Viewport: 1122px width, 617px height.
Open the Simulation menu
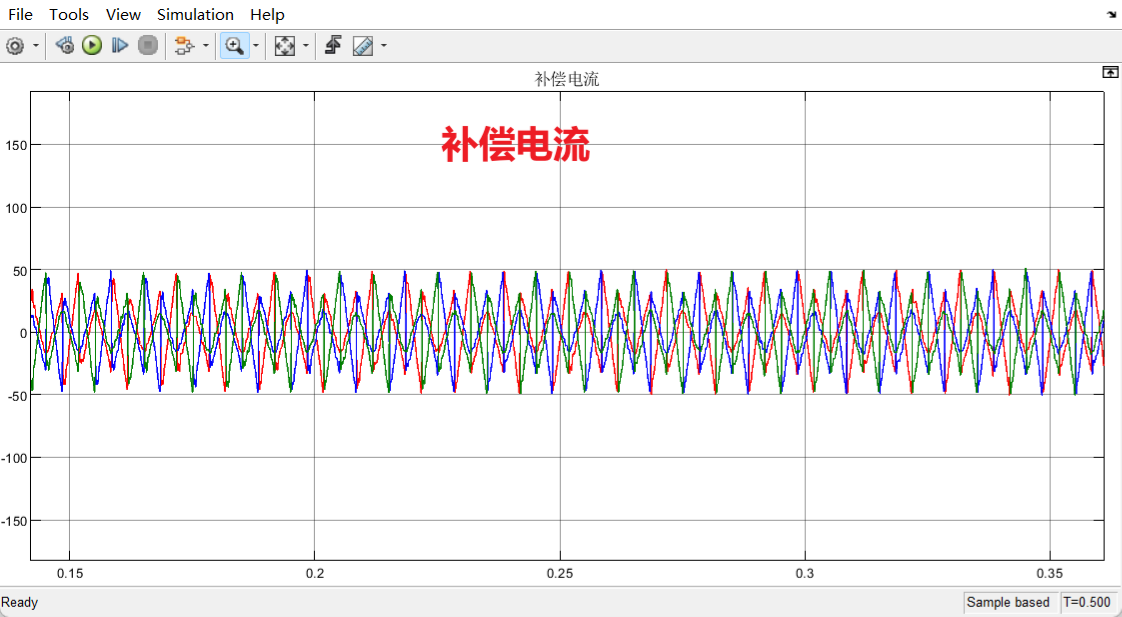[x=195, y=14]
